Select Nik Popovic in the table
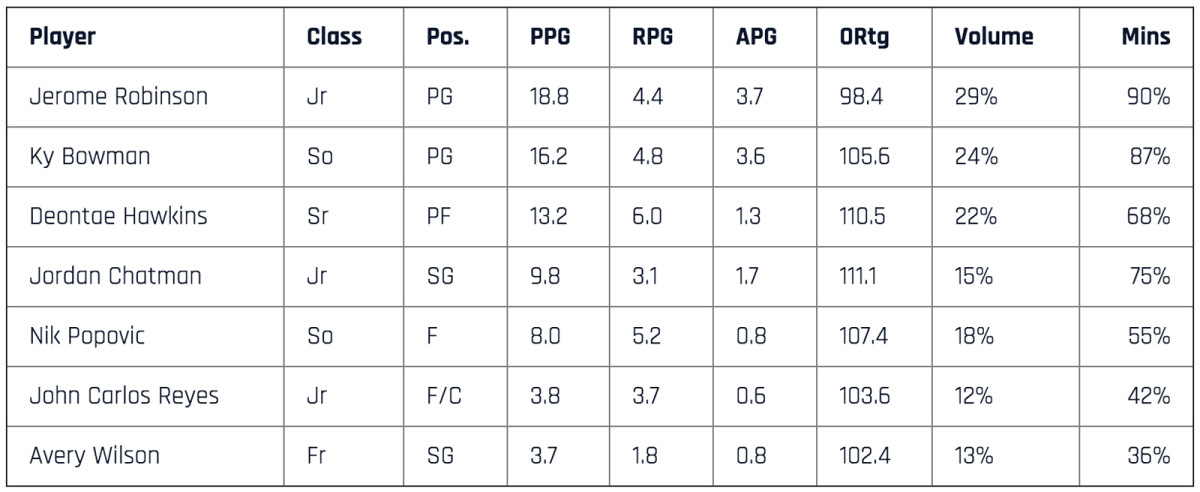Viewport: 1200px width, 492px height. tap(87, 336)
